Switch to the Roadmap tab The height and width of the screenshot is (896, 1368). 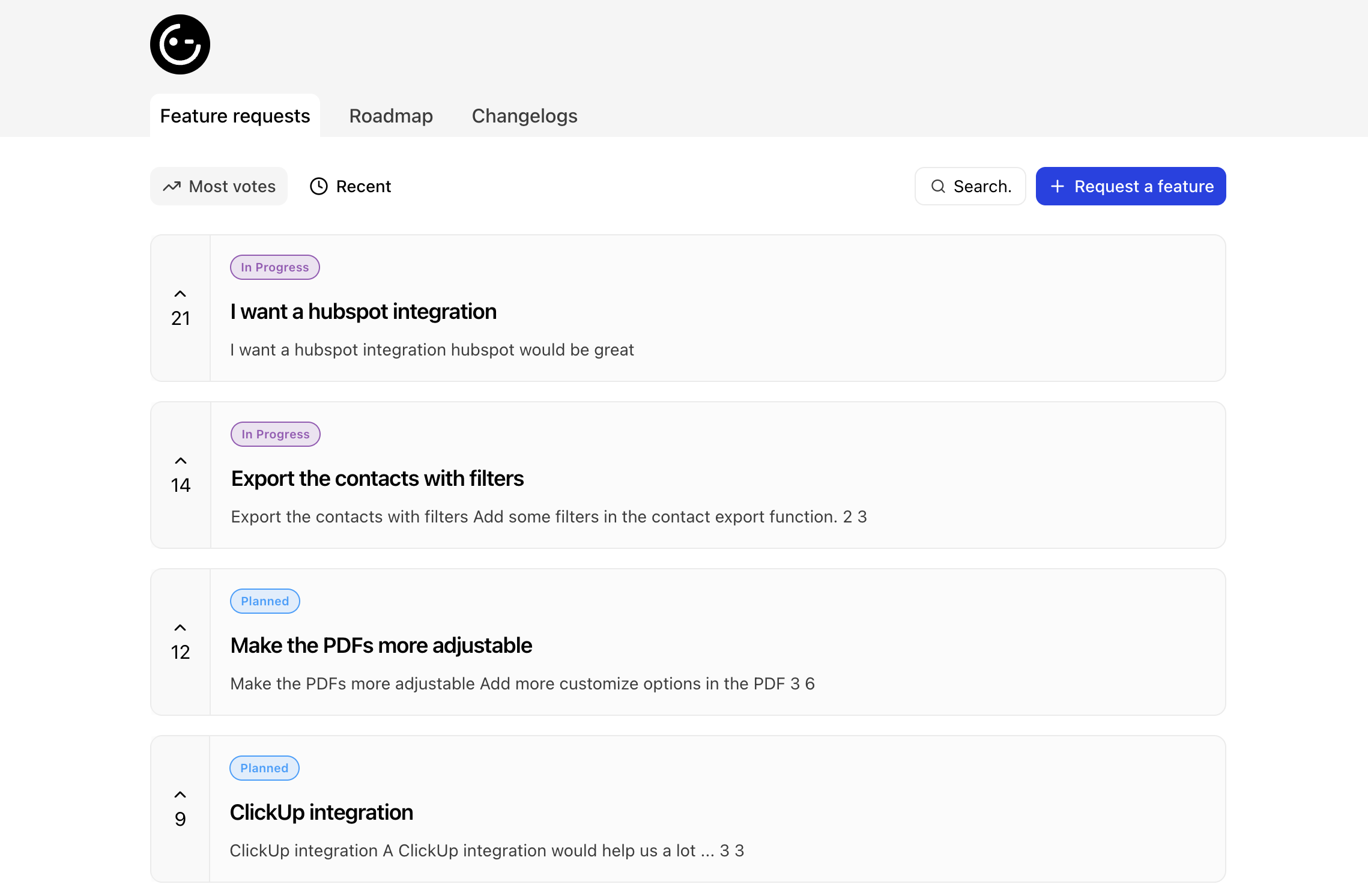point(391,116)
